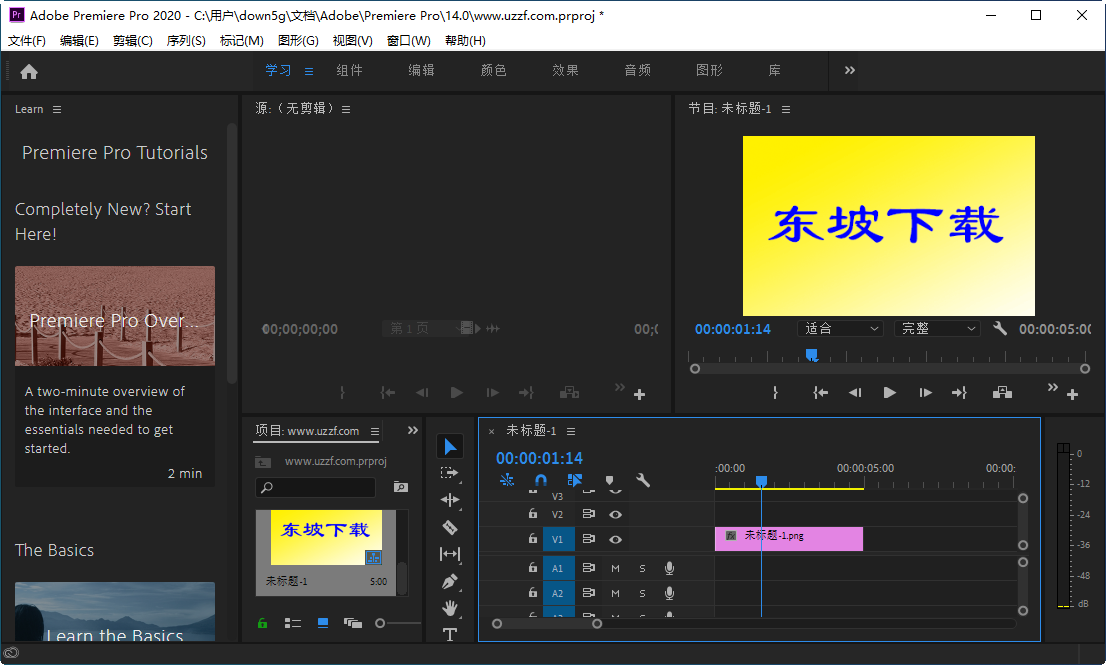Open the playback zoom level dropdown showing 适合
This screenshot has width=1106, height=665.
point(840,328)
